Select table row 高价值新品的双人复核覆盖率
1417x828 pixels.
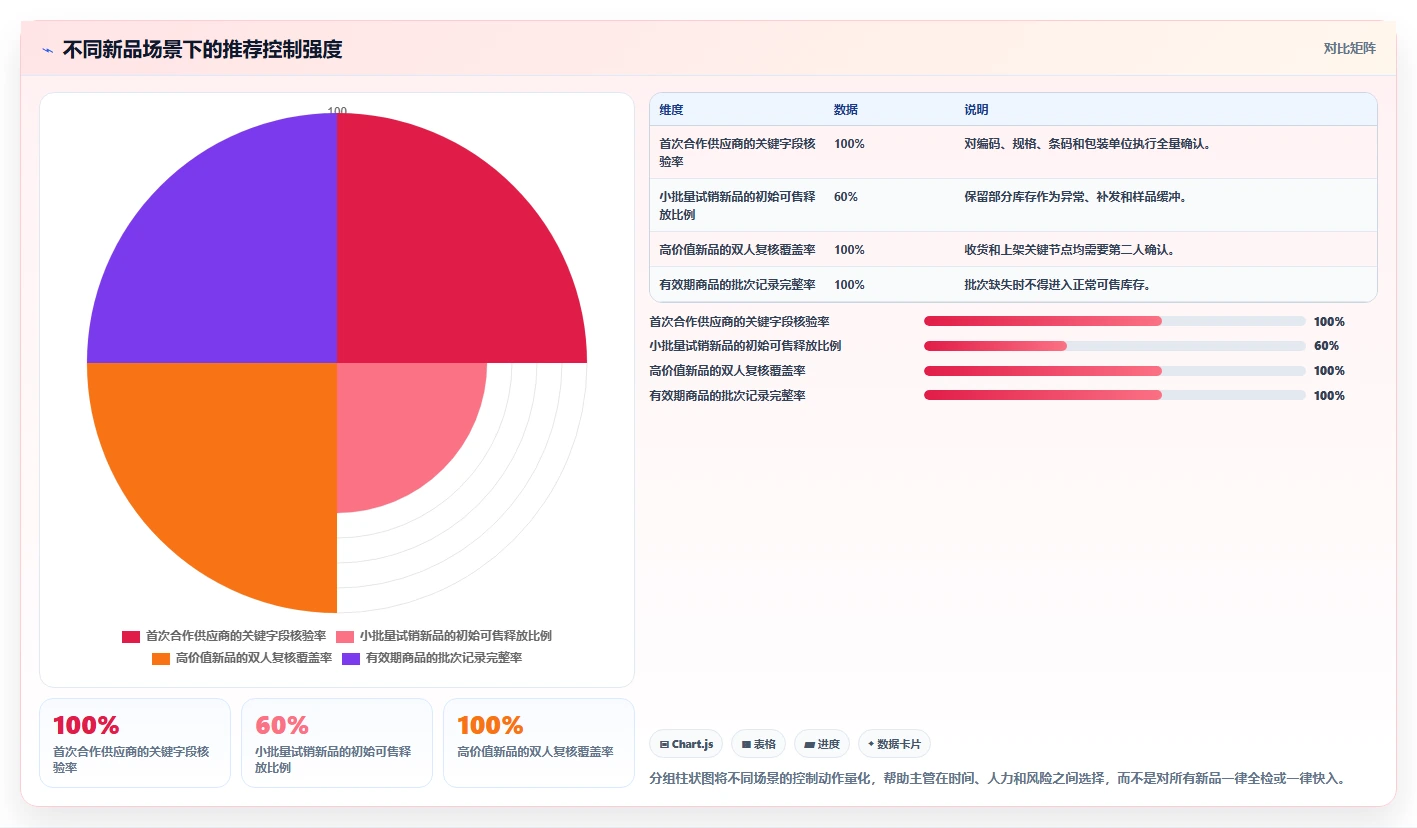[1013, 249]
